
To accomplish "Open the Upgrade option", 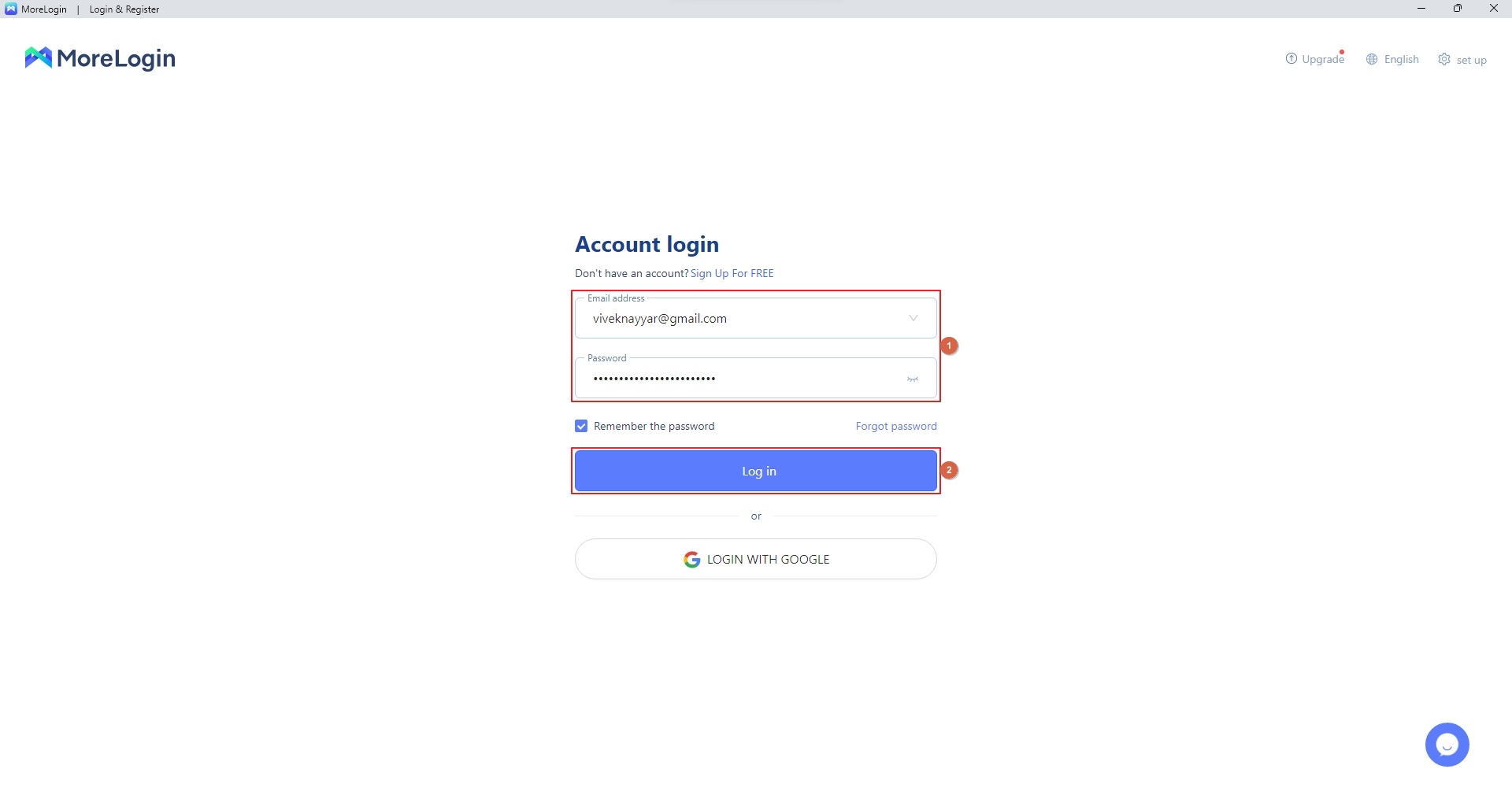I will pyautogui.click(x=1314, y=59).
